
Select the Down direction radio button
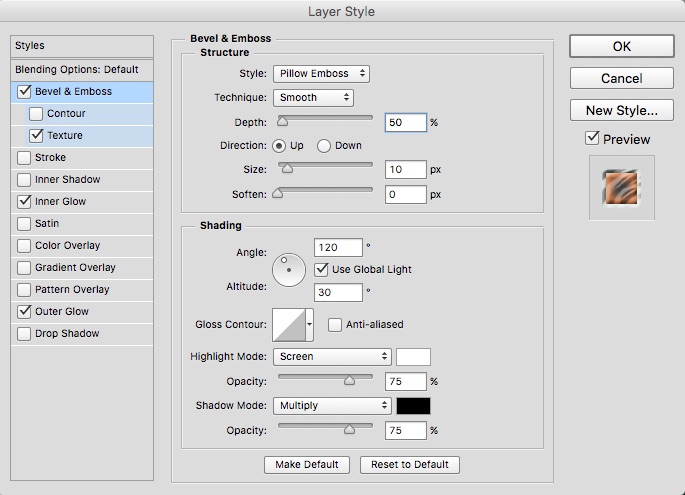[324, 146]
